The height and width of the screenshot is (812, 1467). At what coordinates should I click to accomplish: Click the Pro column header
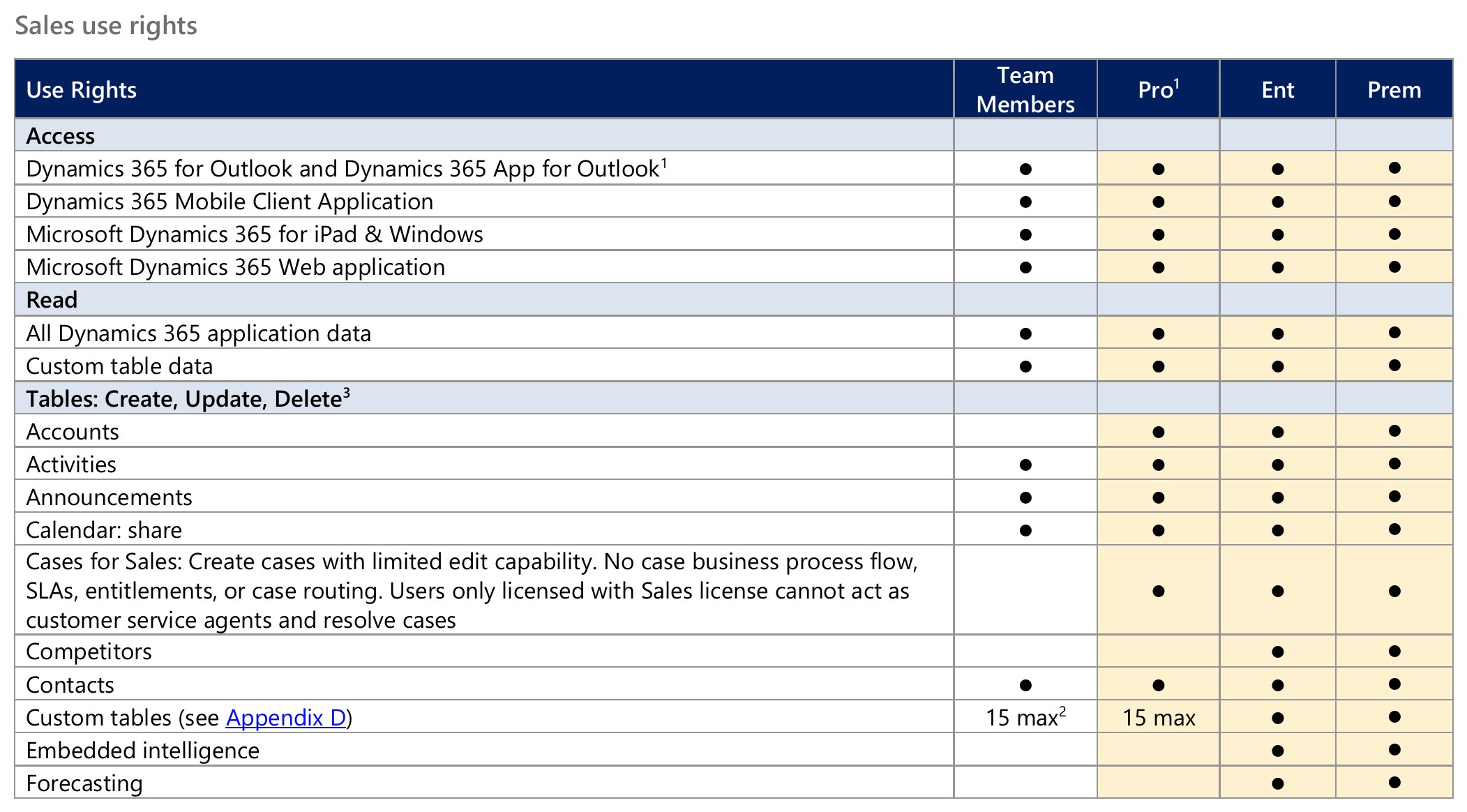tap(1158, 90)
